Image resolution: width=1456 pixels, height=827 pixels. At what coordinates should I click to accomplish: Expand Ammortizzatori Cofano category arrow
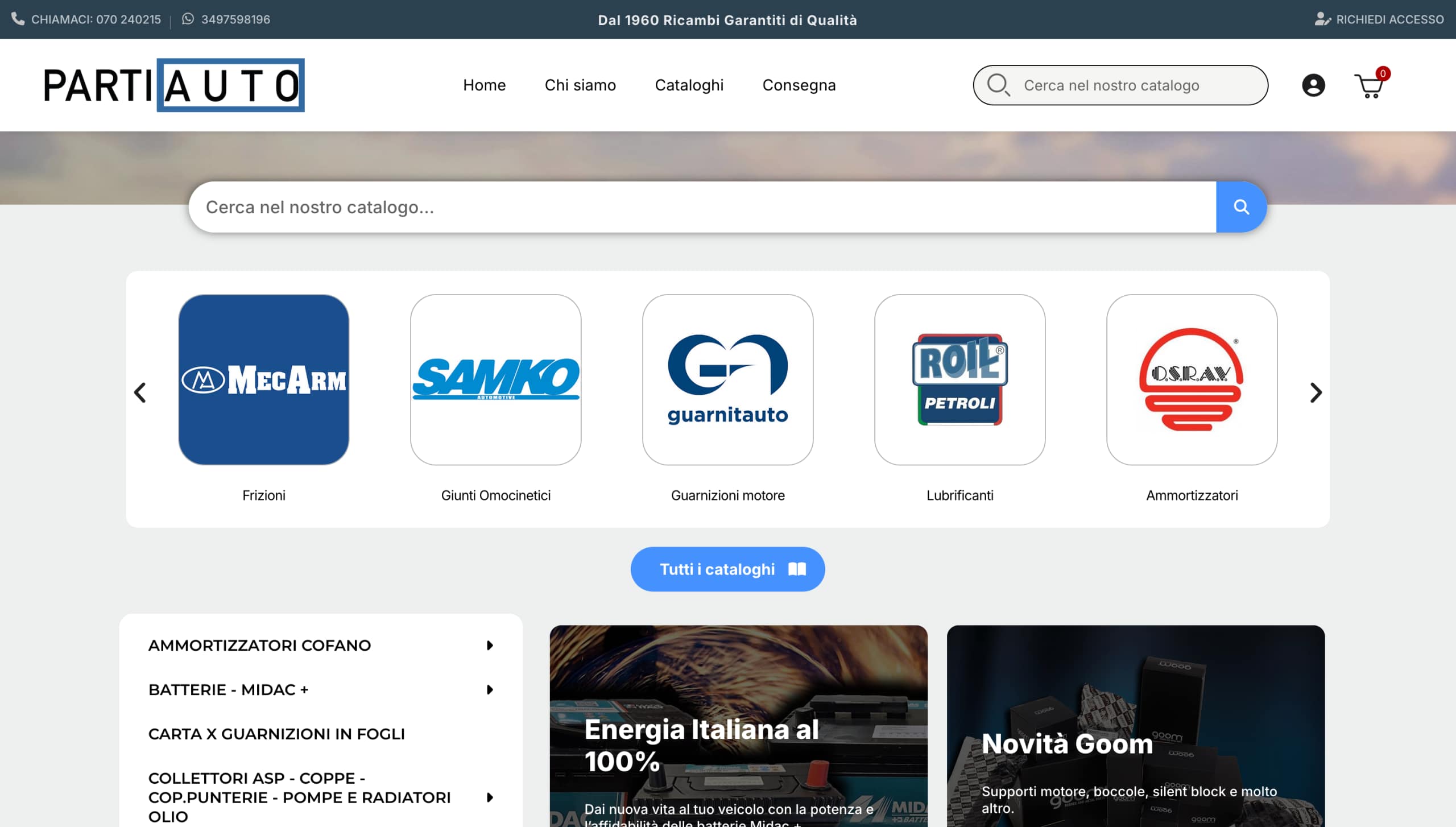[490, 645]
